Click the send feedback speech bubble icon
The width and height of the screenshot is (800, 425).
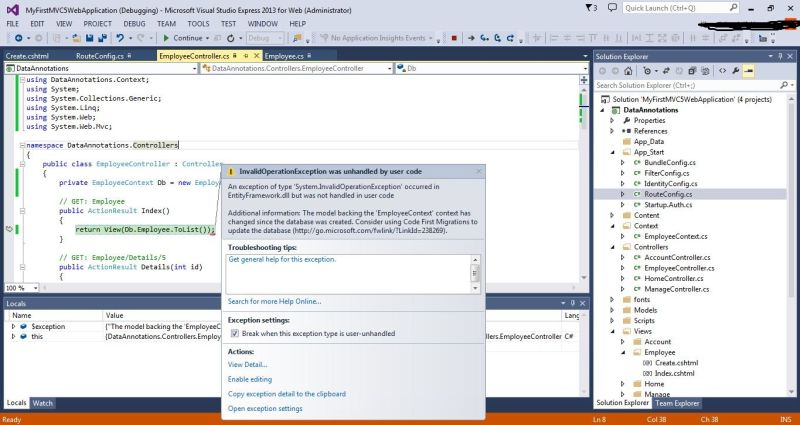[x=612, y=8]
